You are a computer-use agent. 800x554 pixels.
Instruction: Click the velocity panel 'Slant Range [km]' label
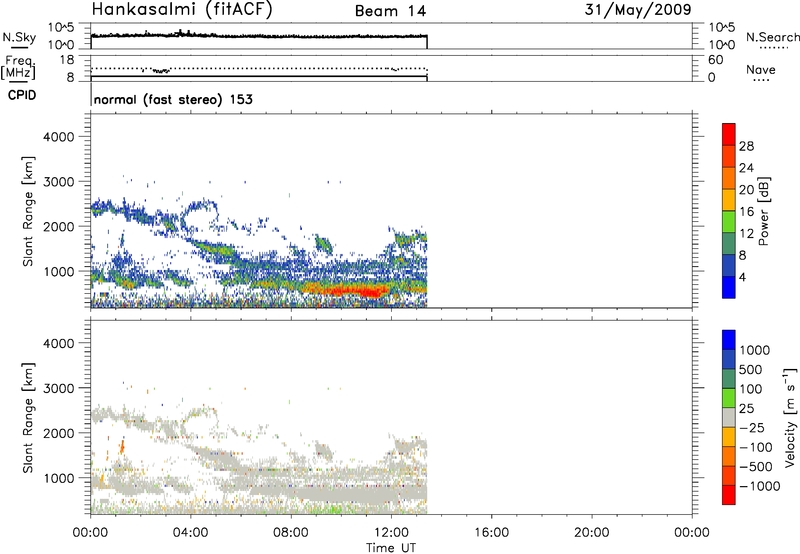pos(28,418)
